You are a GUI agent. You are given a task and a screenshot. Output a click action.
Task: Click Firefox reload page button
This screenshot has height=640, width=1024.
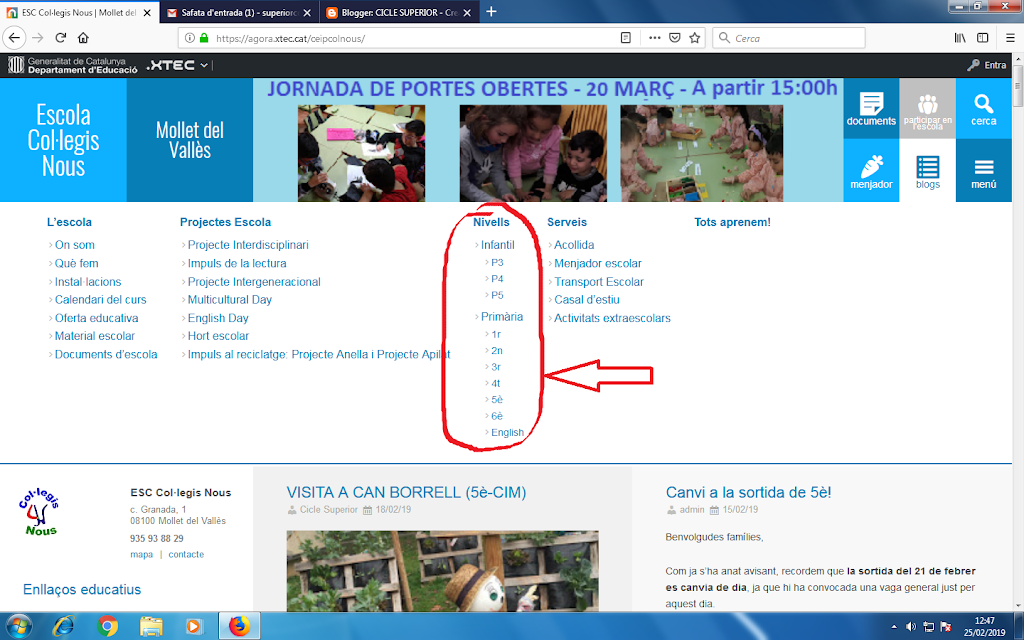click(60, 38)
